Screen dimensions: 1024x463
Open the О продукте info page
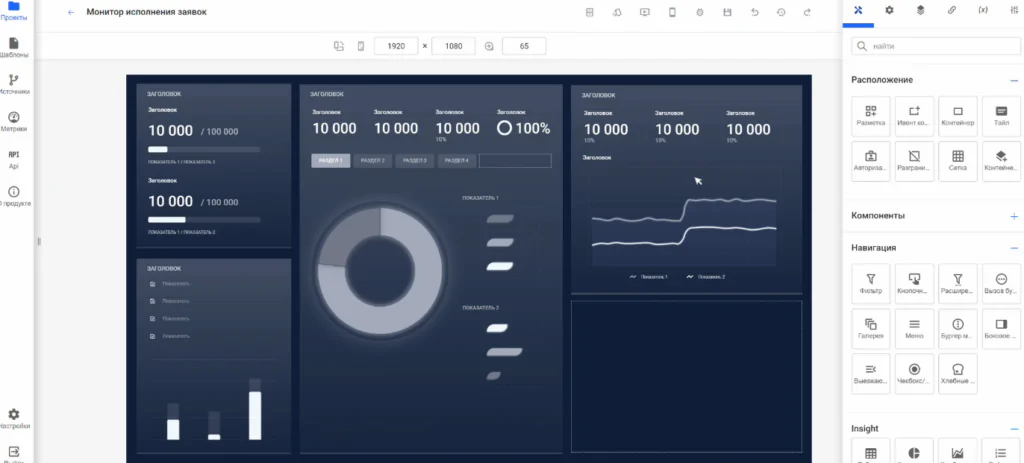14,197
